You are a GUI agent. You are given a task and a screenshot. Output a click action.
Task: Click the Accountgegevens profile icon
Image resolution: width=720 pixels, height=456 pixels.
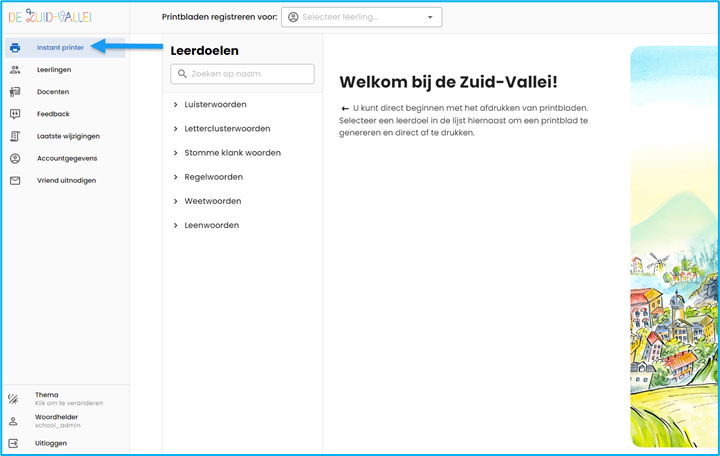tap(15, 158)
